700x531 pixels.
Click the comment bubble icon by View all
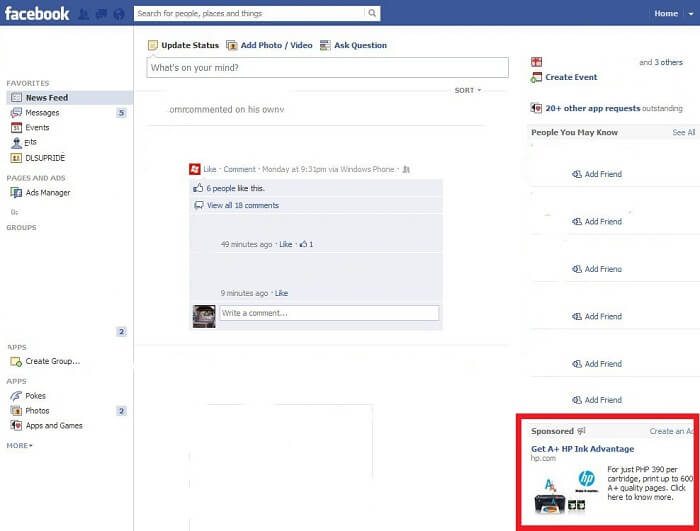(199, 205)
